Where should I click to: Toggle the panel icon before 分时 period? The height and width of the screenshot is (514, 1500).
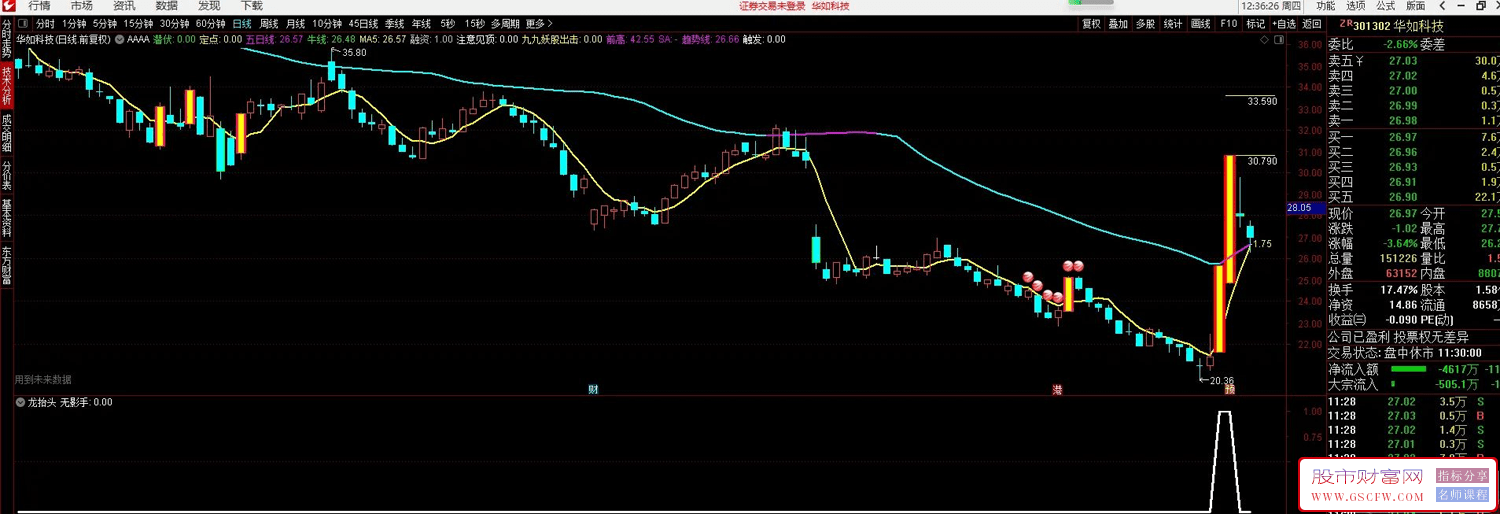tap(25, 23)
